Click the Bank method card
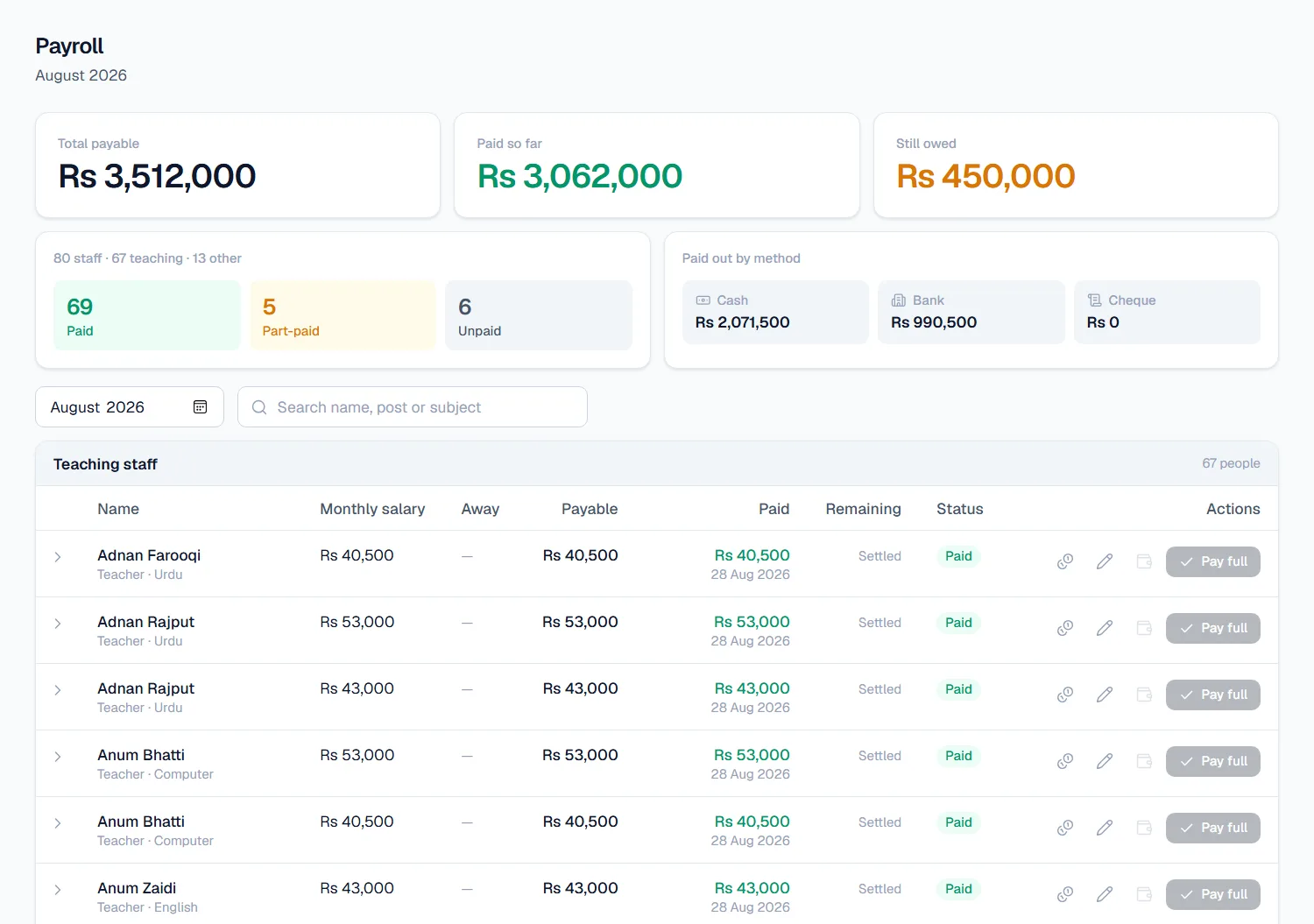Viewport: 1314px width, 924px height. (x=971, y=312)
